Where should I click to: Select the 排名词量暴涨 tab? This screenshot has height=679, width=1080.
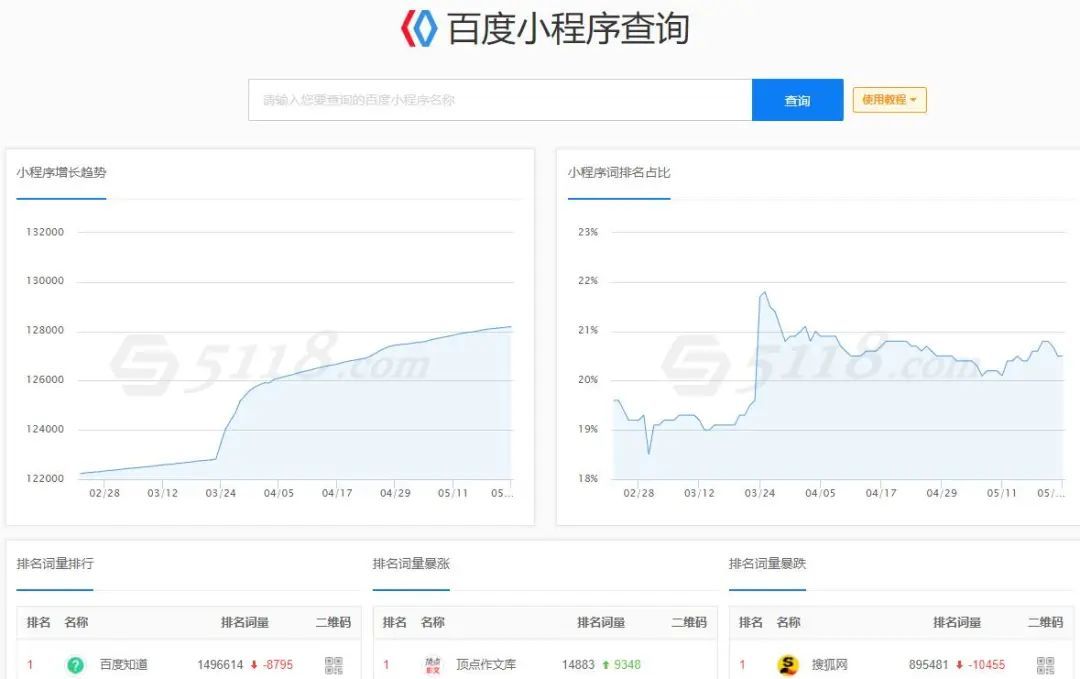411,564
